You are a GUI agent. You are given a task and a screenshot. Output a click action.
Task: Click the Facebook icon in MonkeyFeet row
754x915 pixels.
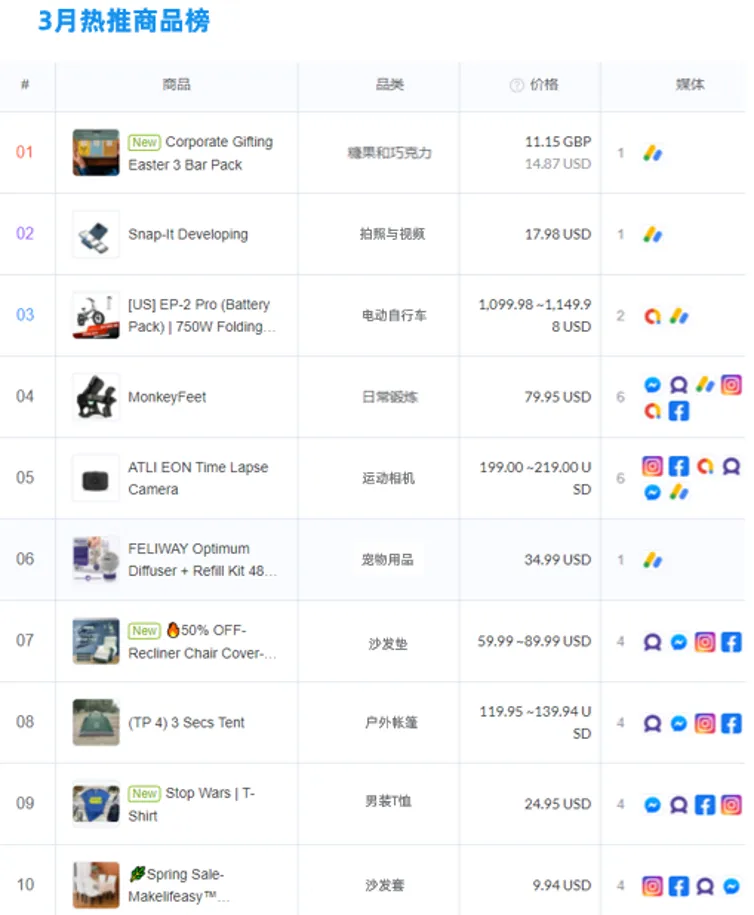pyautogui.click(x=679, y=411)
